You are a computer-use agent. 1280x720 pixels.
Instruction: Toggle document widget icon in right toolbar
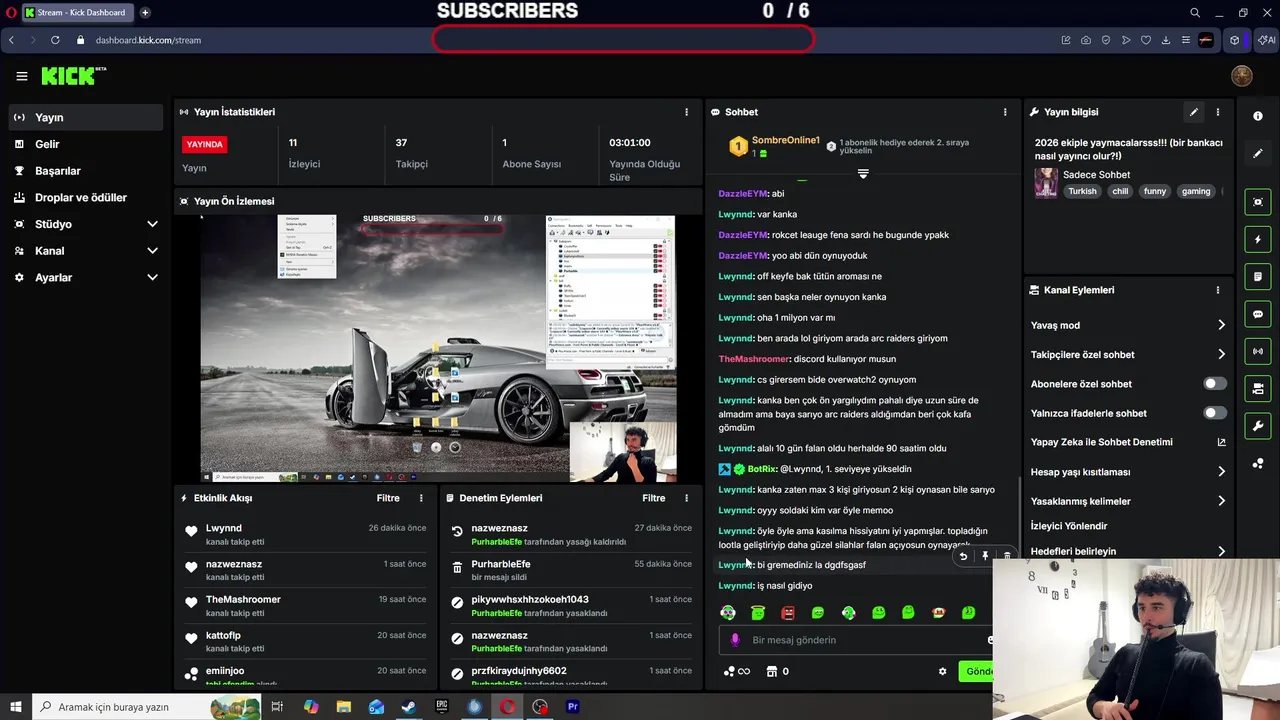pos(1258,277)
